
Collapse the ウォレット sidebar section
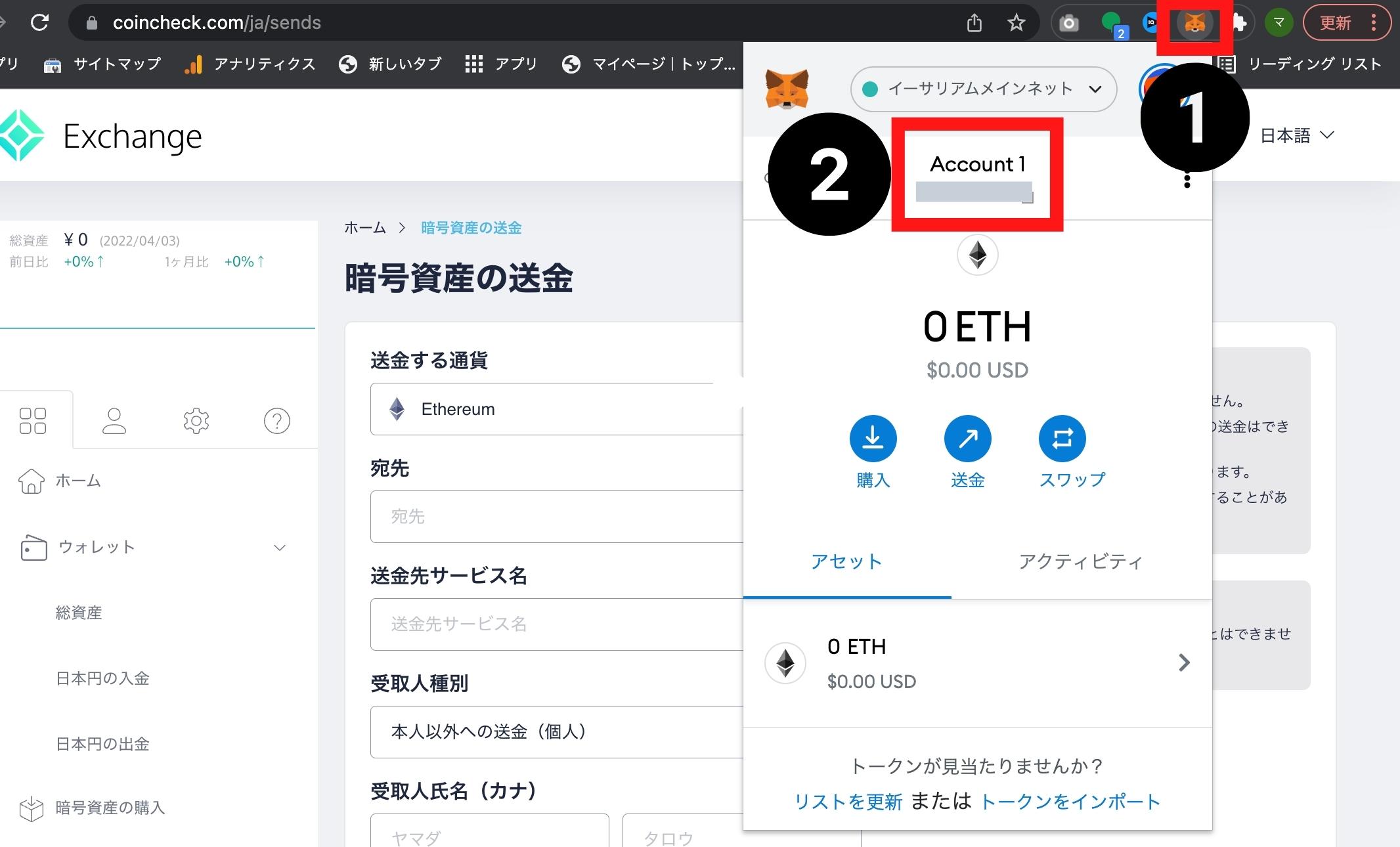pyautogui.click(x=154, y=548)
